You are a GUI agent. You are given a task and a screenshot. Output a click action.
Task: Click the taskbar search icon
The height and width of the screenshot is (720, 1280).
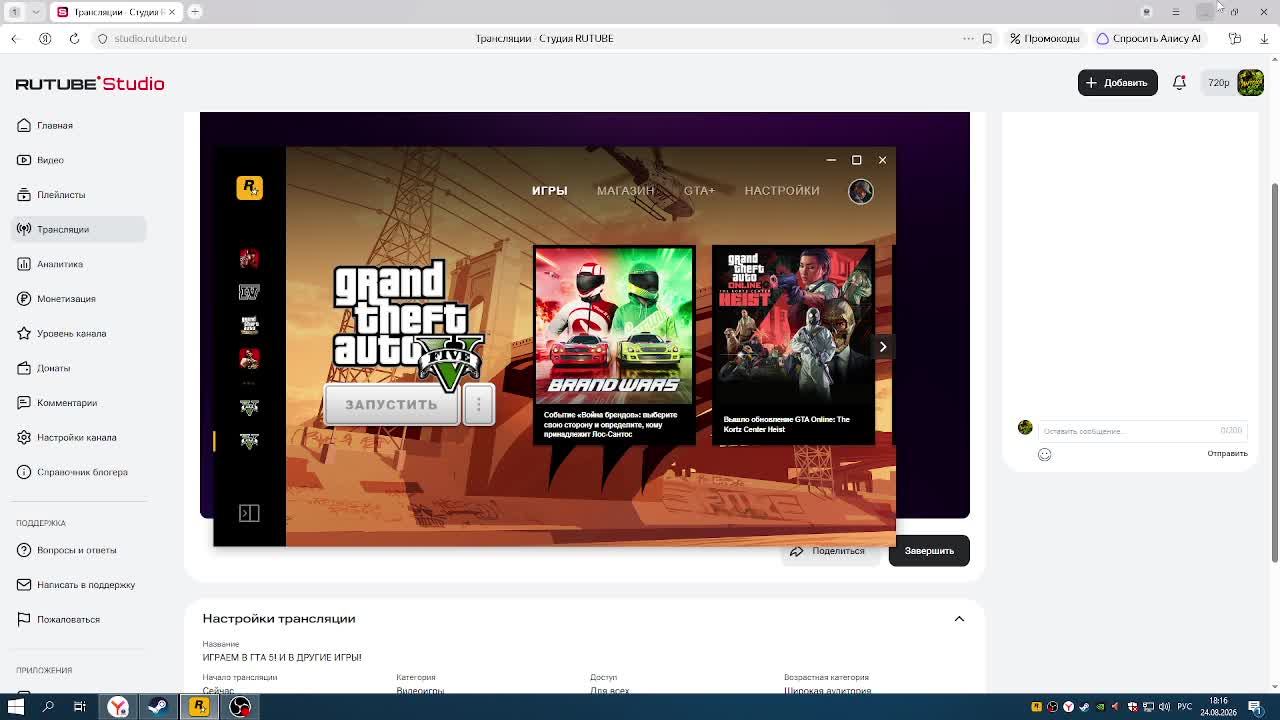pos(48,707)
